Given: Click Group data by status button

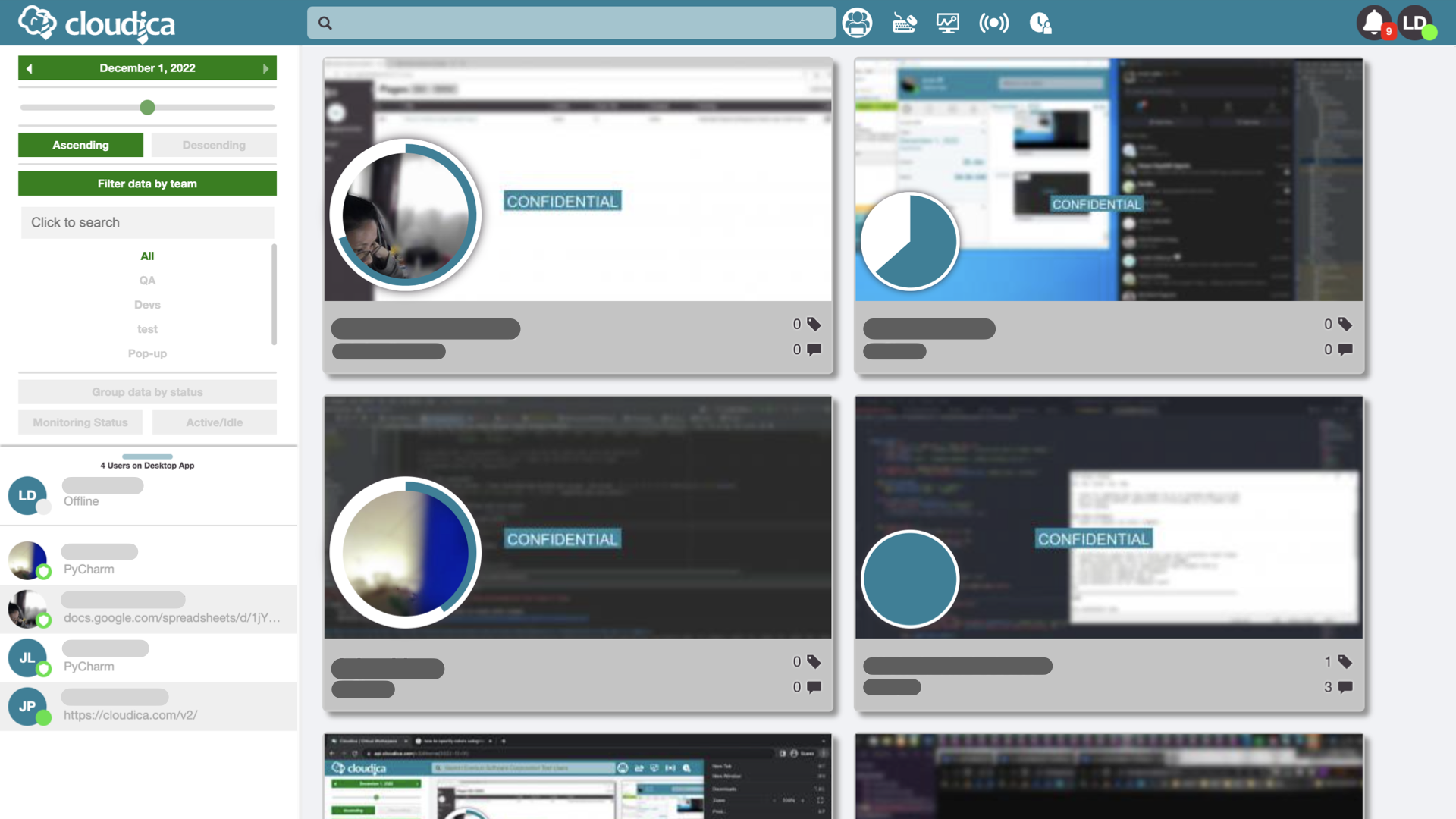Looking at the screenshot, I should coord(147,392).
